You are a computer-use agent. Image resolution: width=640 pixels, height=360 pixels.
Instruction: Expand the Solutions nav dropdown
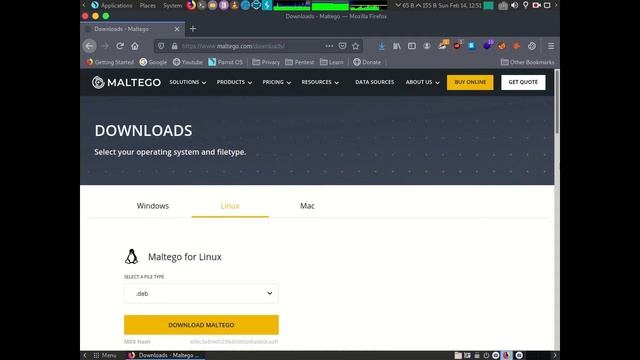[188, 82]
